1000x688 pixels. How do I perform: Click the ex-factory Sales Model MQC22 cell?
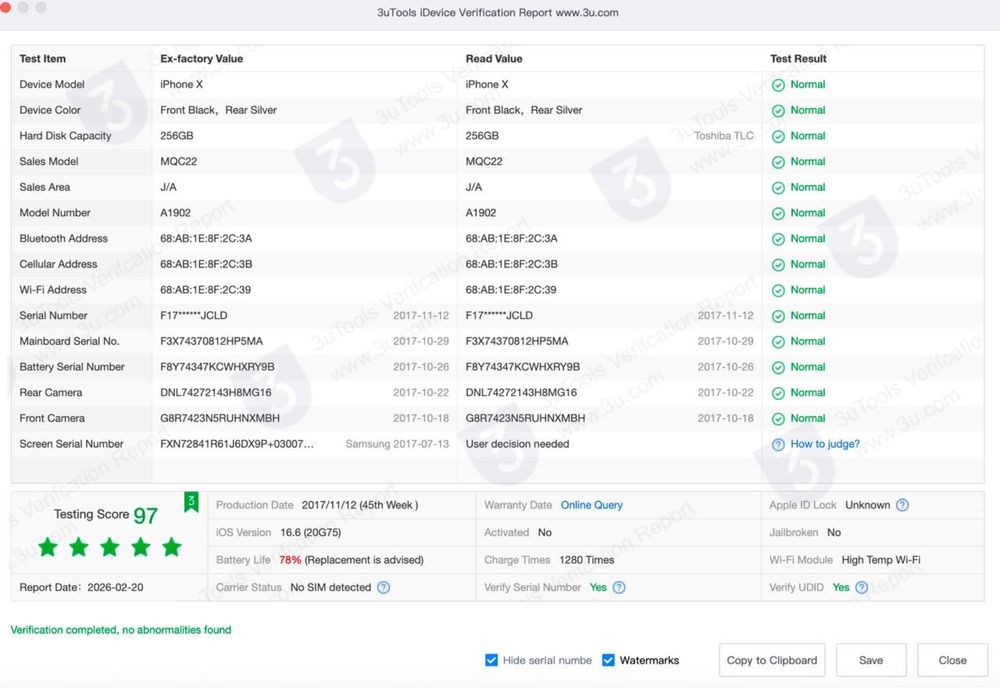point(179,161)
